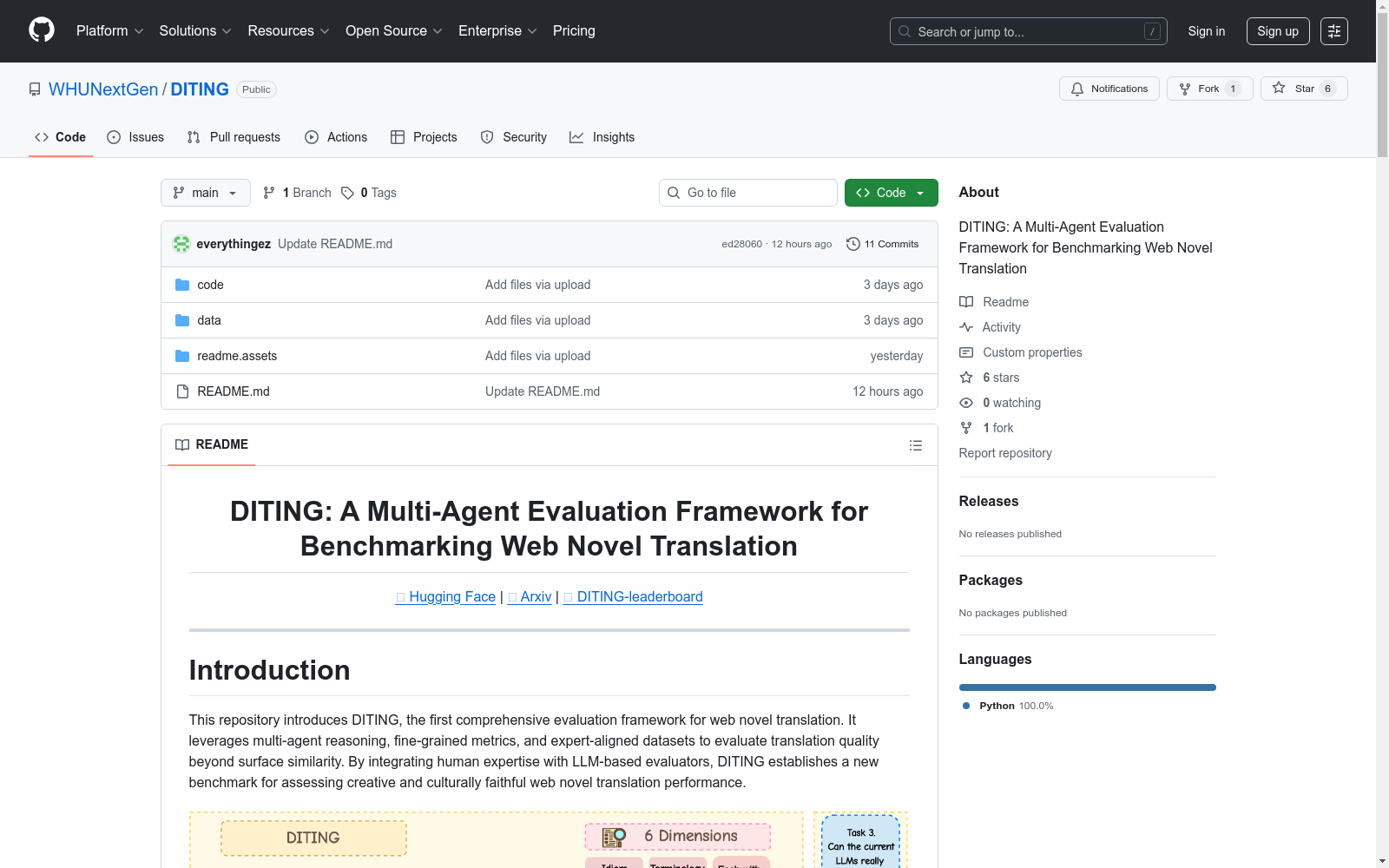Viewport: 1389px width, 868px height.
Task: Open the README.md file name
Action: tap(234, 391)
